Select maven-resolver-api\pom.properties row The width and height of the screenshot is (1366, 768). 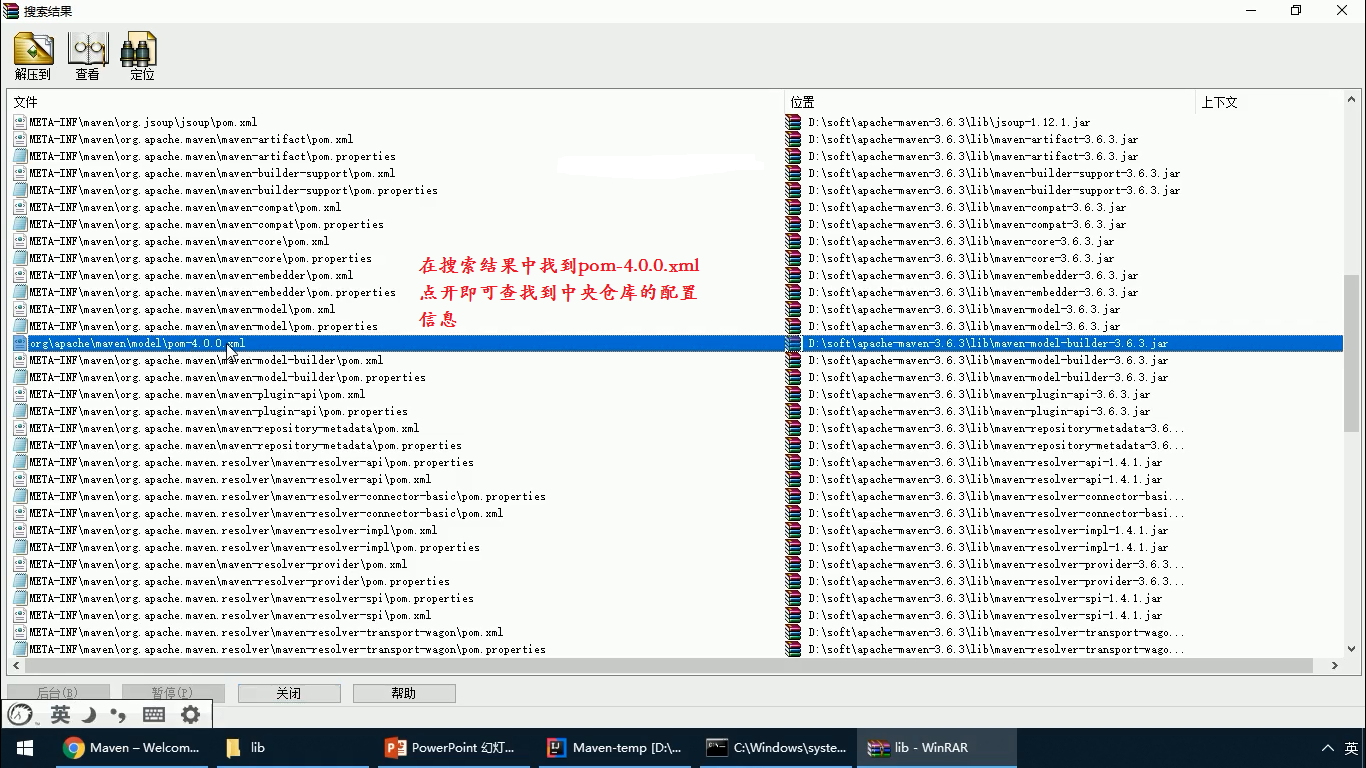(x=676, y=462)
